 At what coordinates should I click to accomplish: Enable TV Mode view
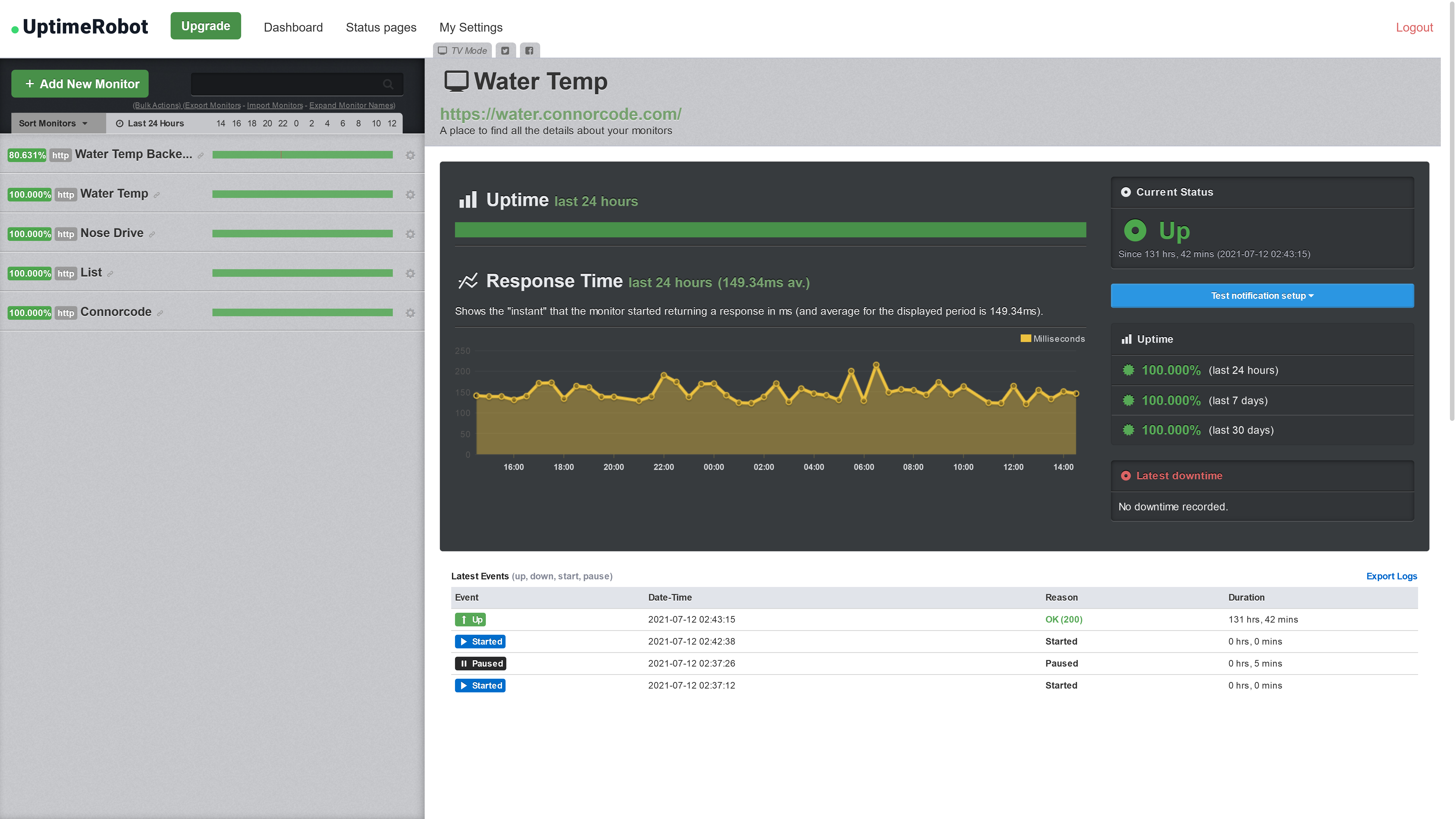[462, 51]
